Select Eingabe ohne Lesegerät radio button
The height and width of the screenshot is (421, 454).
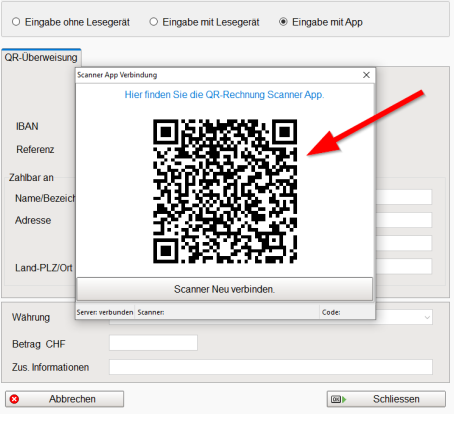pos(16,22)
